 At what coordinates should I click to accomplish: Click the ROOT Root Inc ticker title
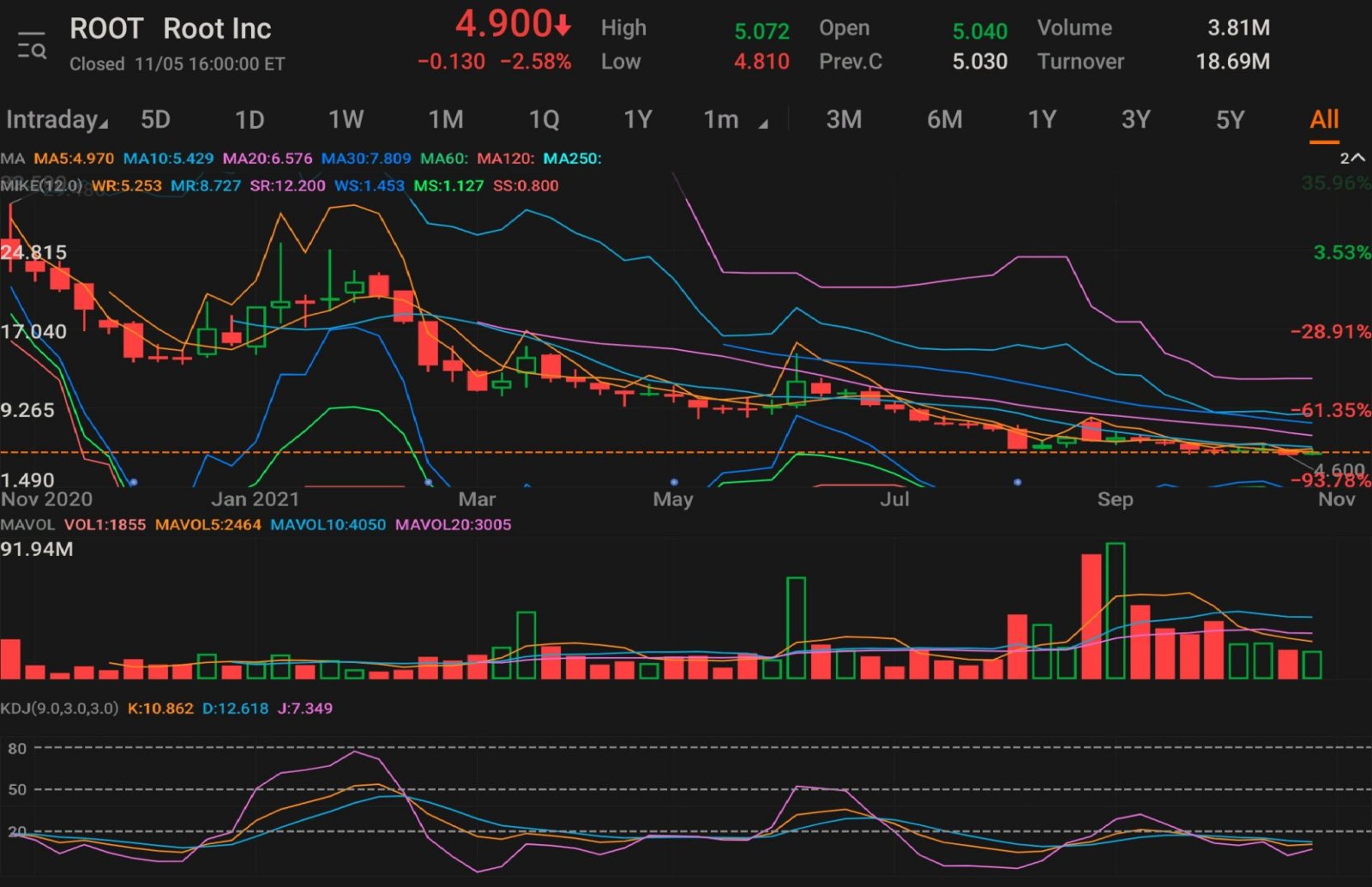[x=170, y=28]
